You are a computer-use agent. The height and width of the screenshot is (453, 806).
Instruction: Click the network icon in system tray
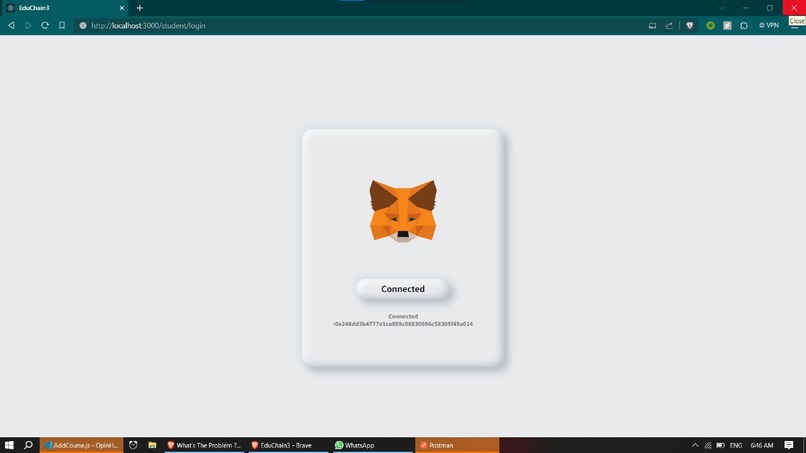[708, 445]
